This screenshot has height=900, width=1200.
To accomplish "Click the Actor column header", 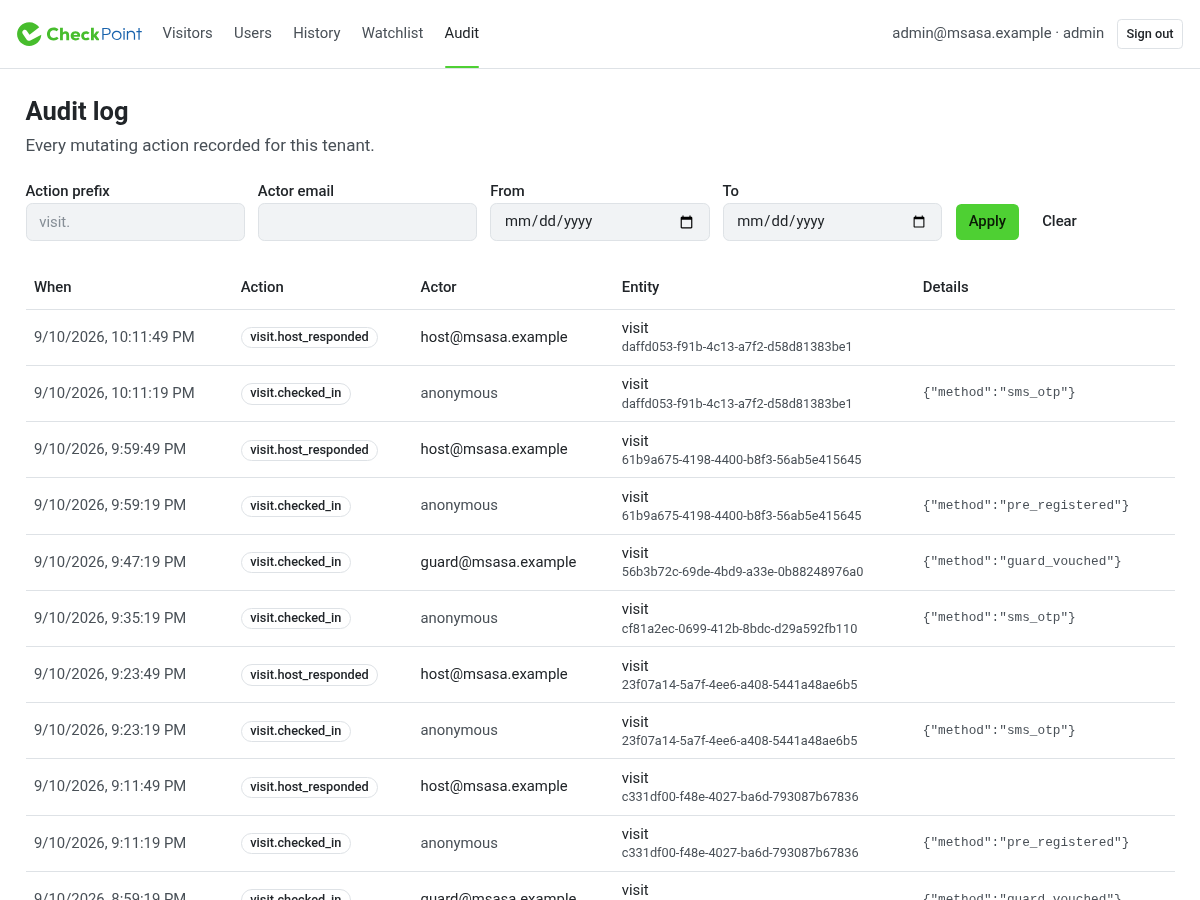I will tap(438, 287).
